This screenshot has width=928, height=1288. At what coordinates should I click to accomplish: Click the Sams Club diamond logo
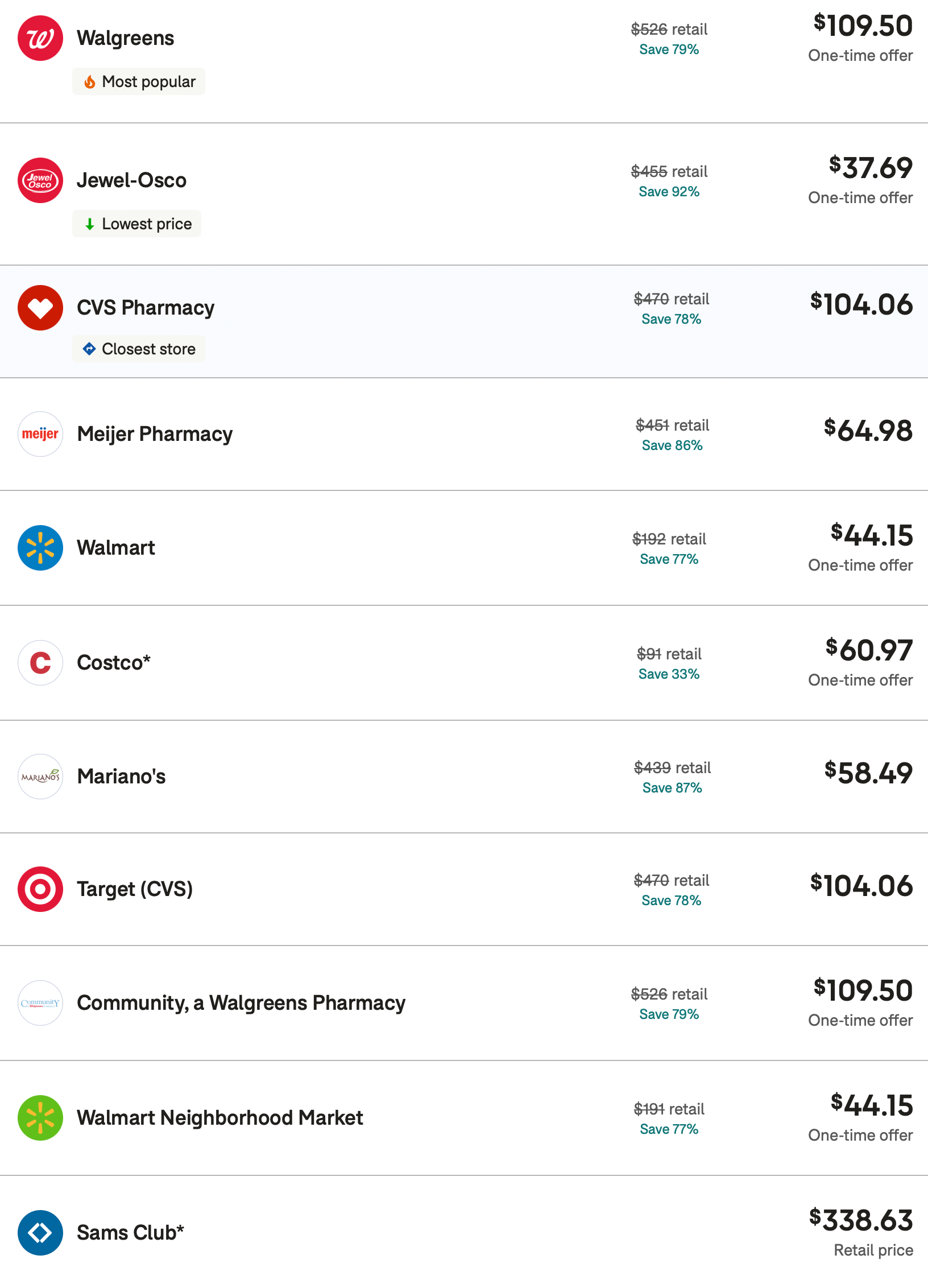click(40, 1233)
